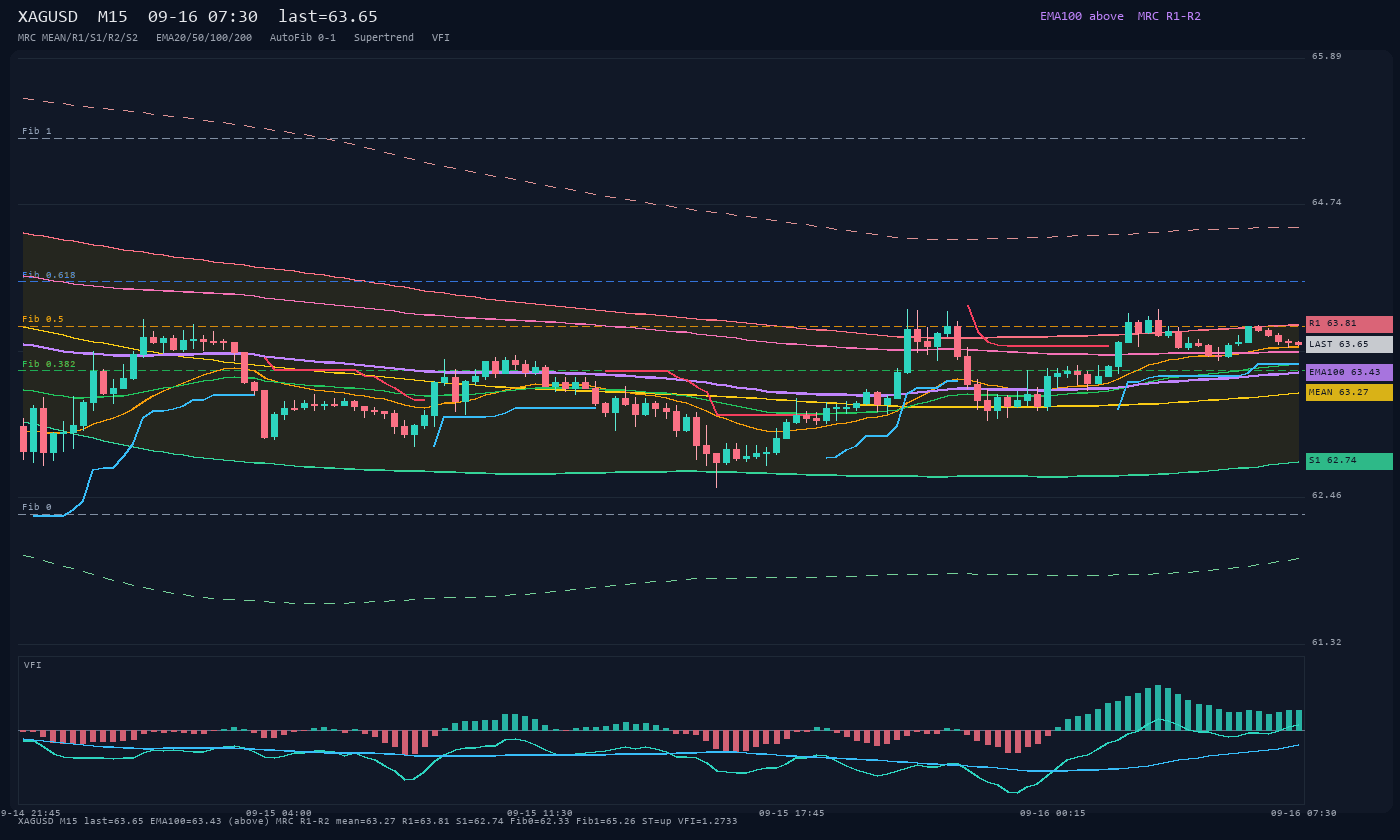
Task: Click the 'EMA100 above' status text
Action: (x=1082, y=16)
